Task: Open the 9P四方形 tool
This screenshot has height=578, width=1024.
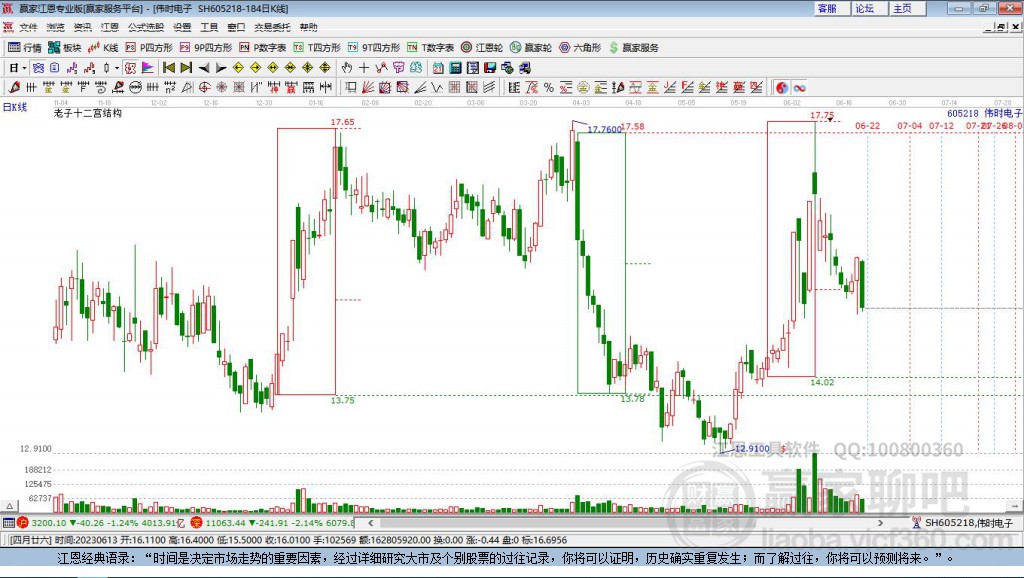Action: (206, 48)
